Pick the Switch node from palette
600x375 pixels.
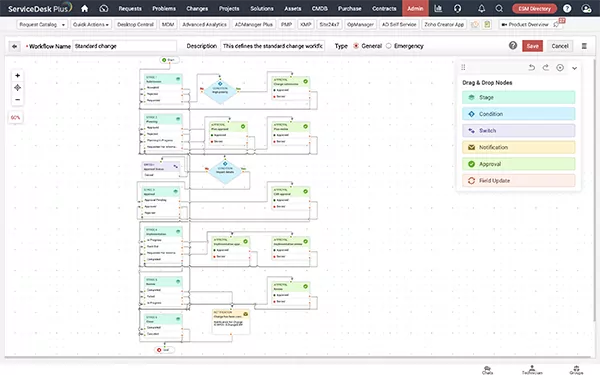coord(518,130)
